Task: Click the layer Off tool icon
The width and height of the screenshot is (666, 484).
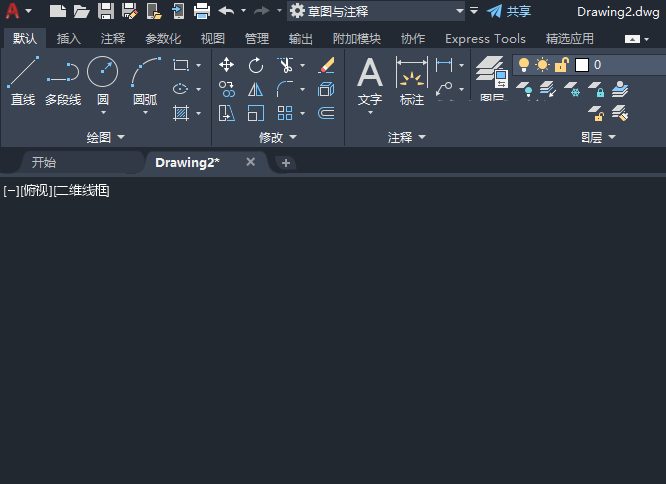Action: tap(524, 90)
